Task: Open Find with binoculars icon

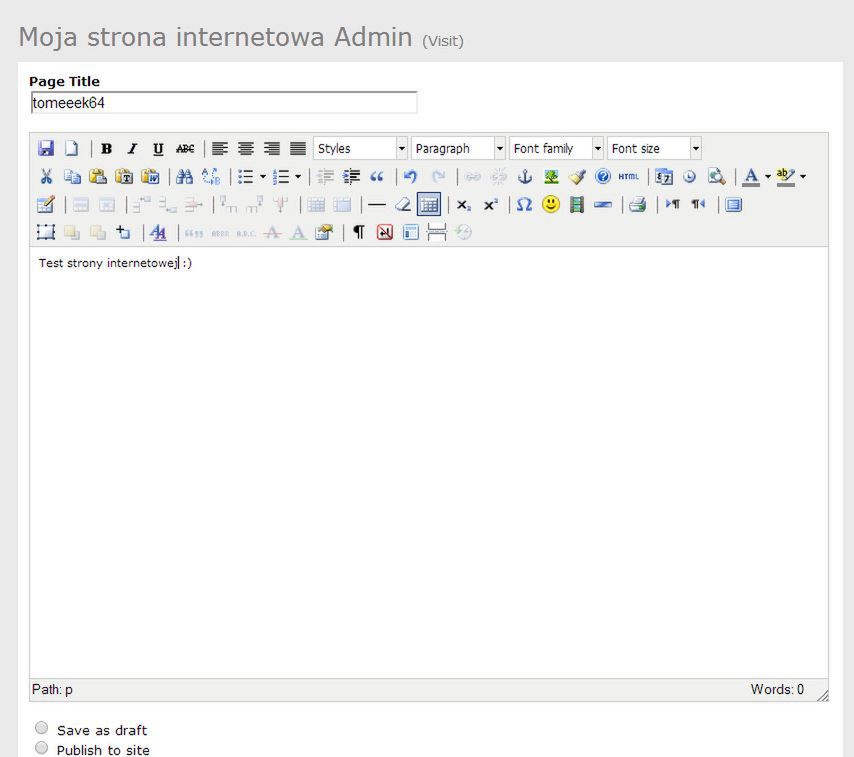Action: pos(185,176)
